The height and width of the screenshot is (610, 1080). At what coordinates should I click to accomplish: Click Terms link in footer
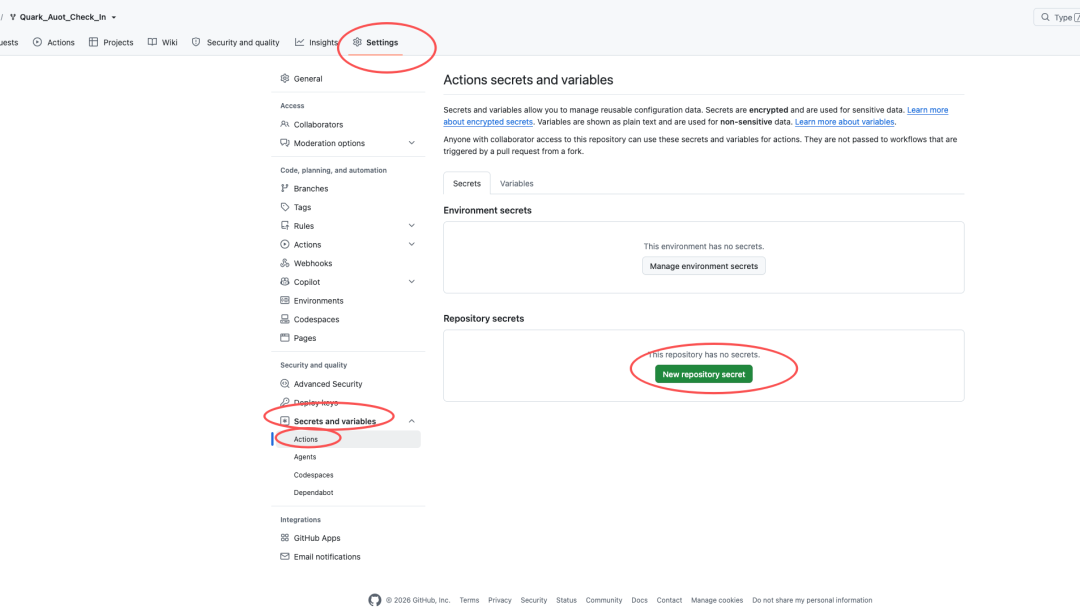point(469,600)
